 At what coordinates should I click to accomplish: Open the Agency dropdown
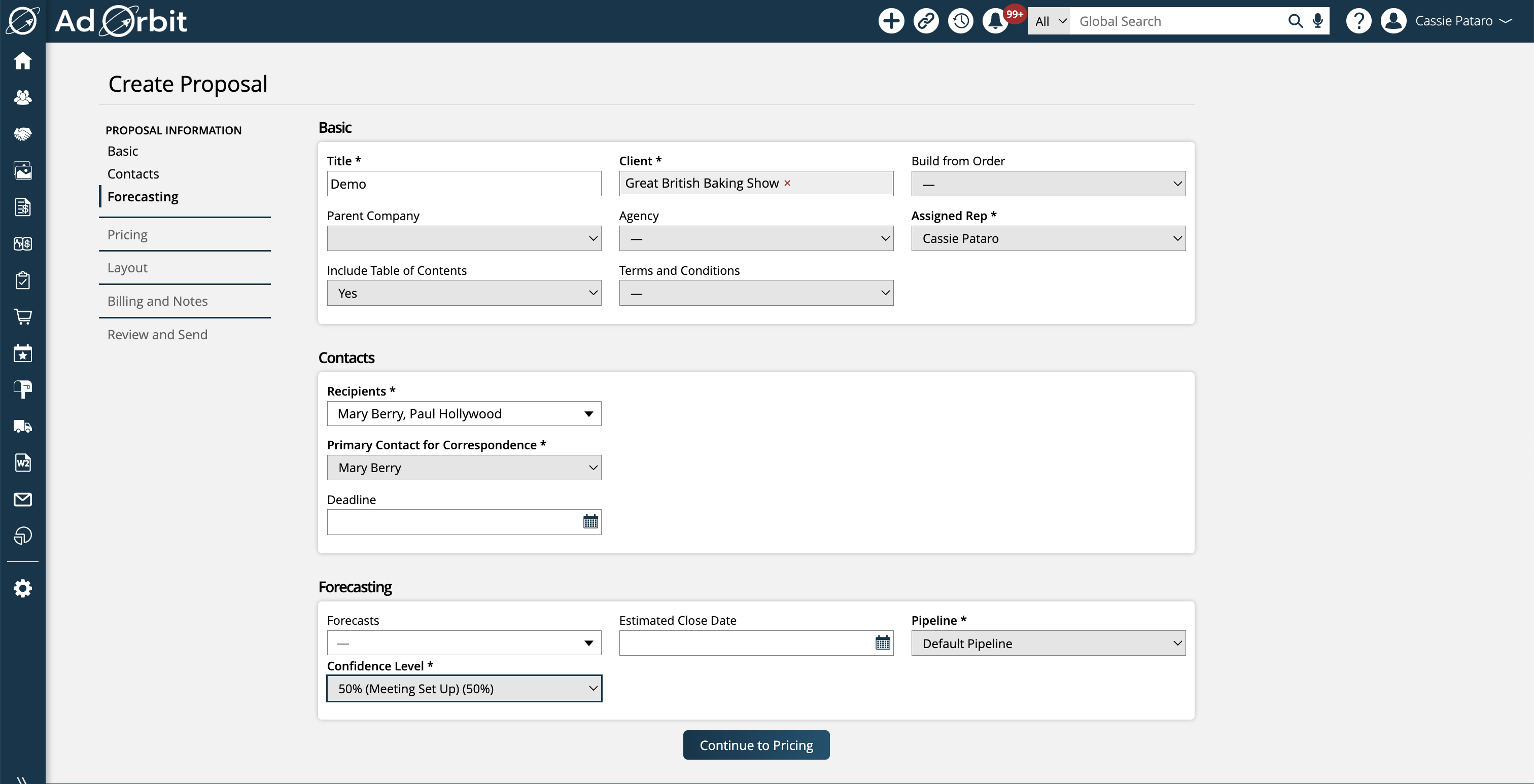point(756,238)
